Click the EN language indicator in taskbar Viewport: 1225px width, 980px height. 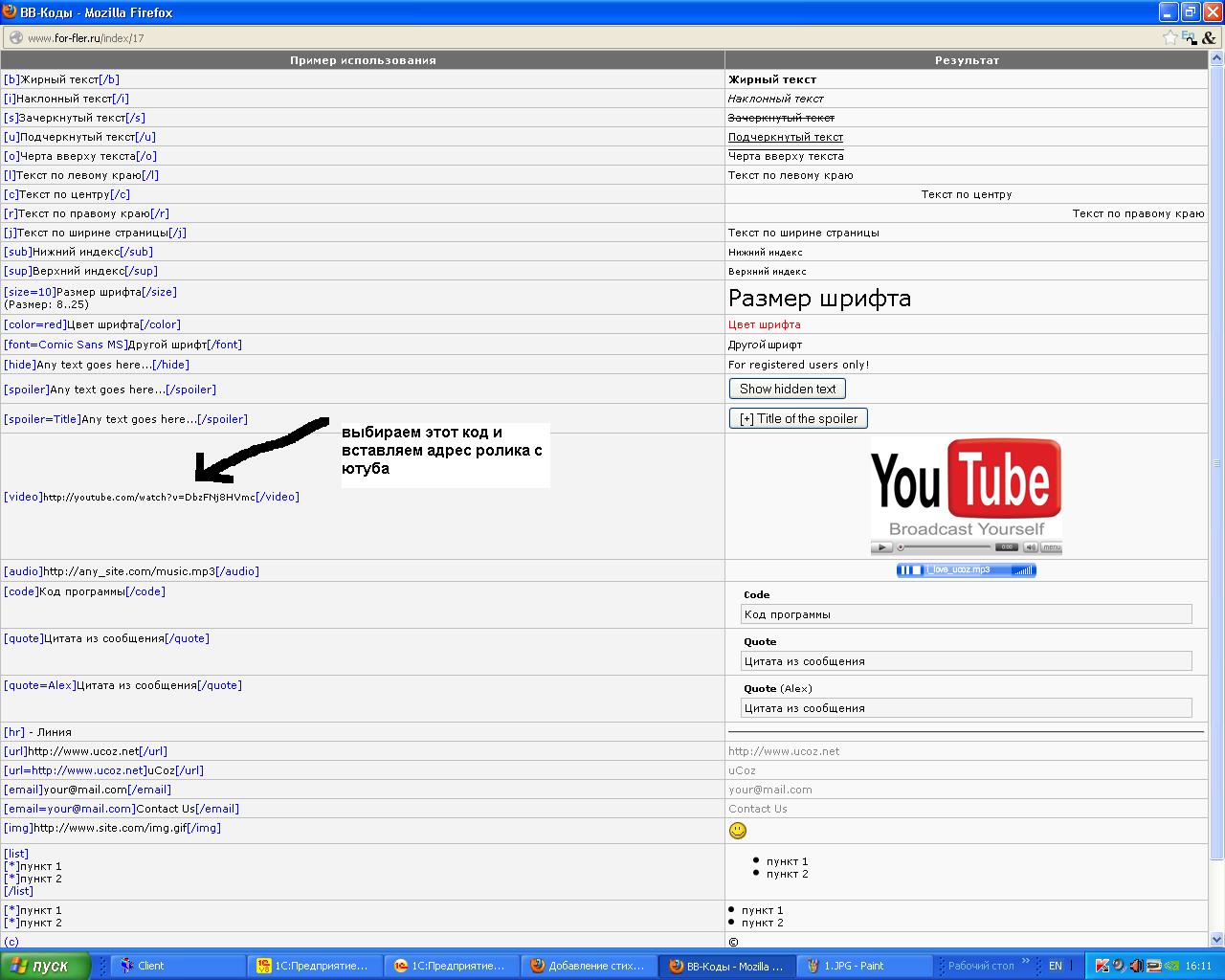click(1056, 966)
